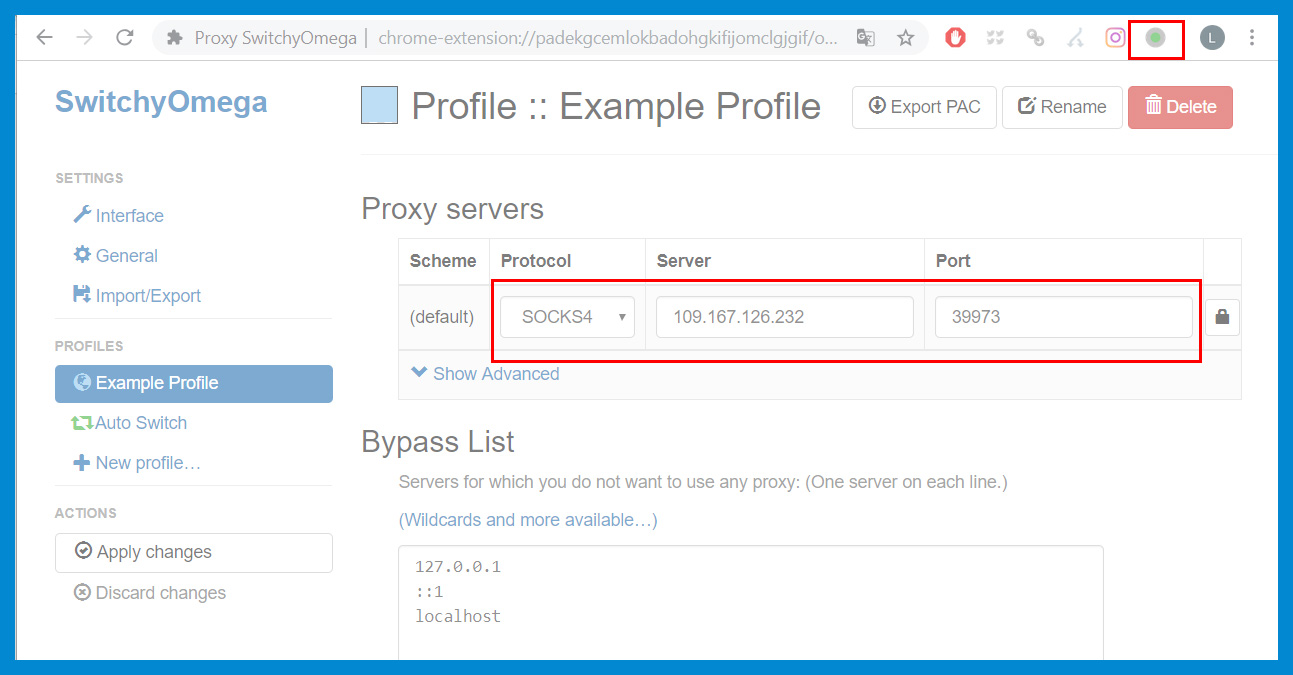Rename the profile with Rename button
Viewport: 1293px width, 675px height.
point(1062,107)
